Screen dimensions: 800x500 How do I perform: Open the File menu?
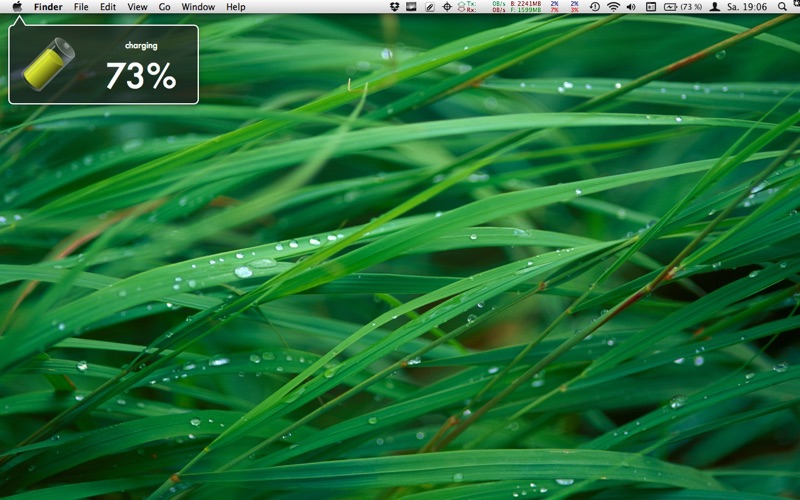[x=81, y=7]
